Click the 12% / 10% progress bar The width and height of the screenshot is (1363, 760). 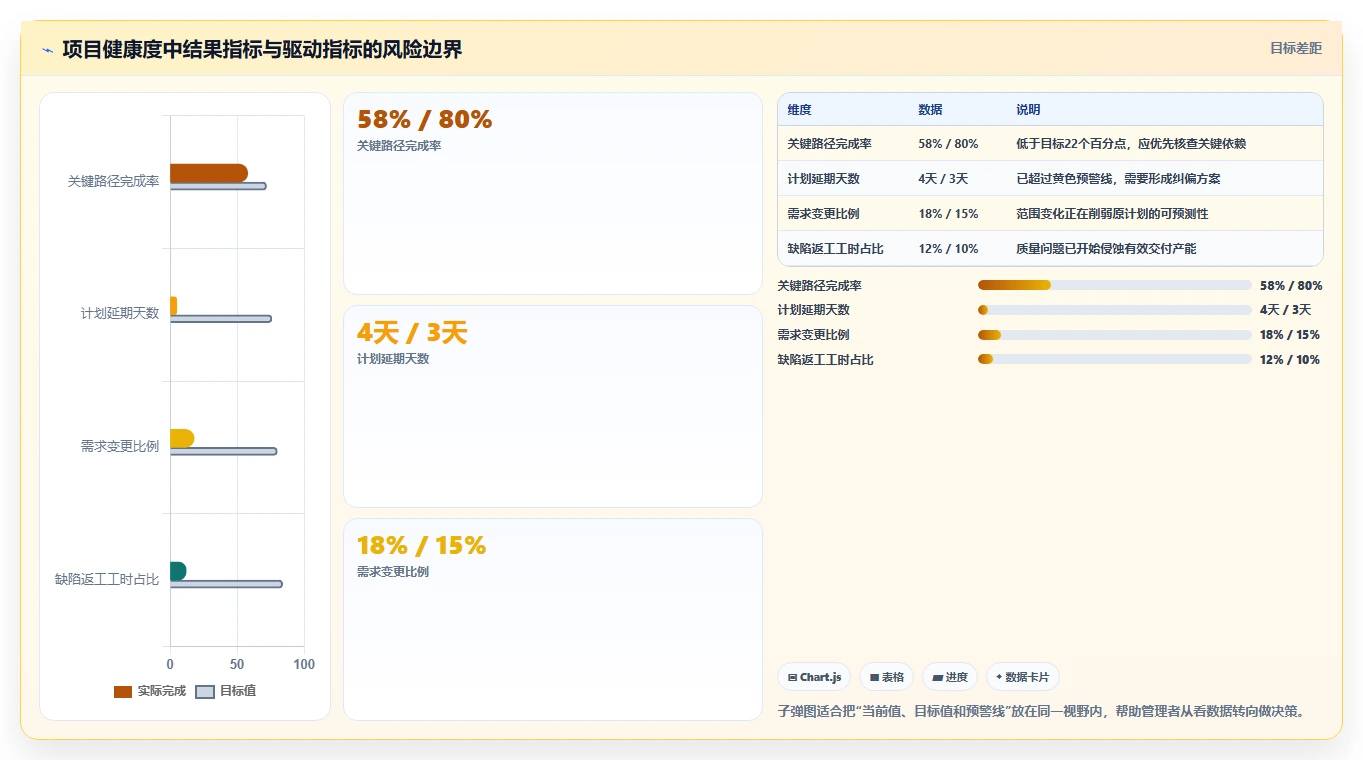click(1115, 360)
